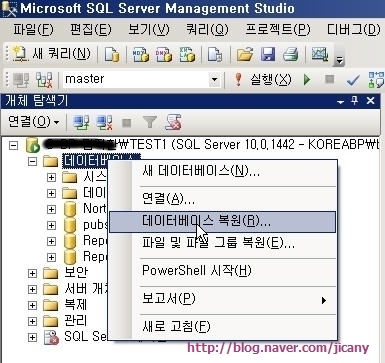Click the Analysis Services MDX Query icon
Screen dimensions: 385x363
(x=140, y=54)
